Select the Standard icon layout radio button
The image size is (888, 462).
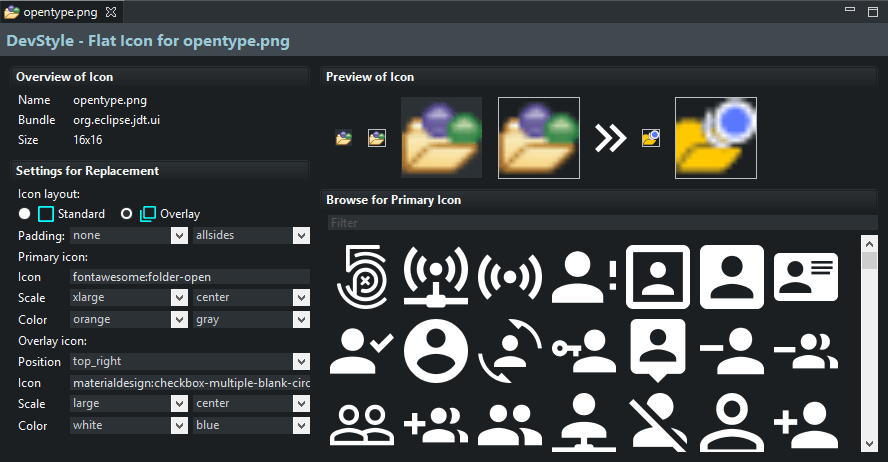pos(24,213)
